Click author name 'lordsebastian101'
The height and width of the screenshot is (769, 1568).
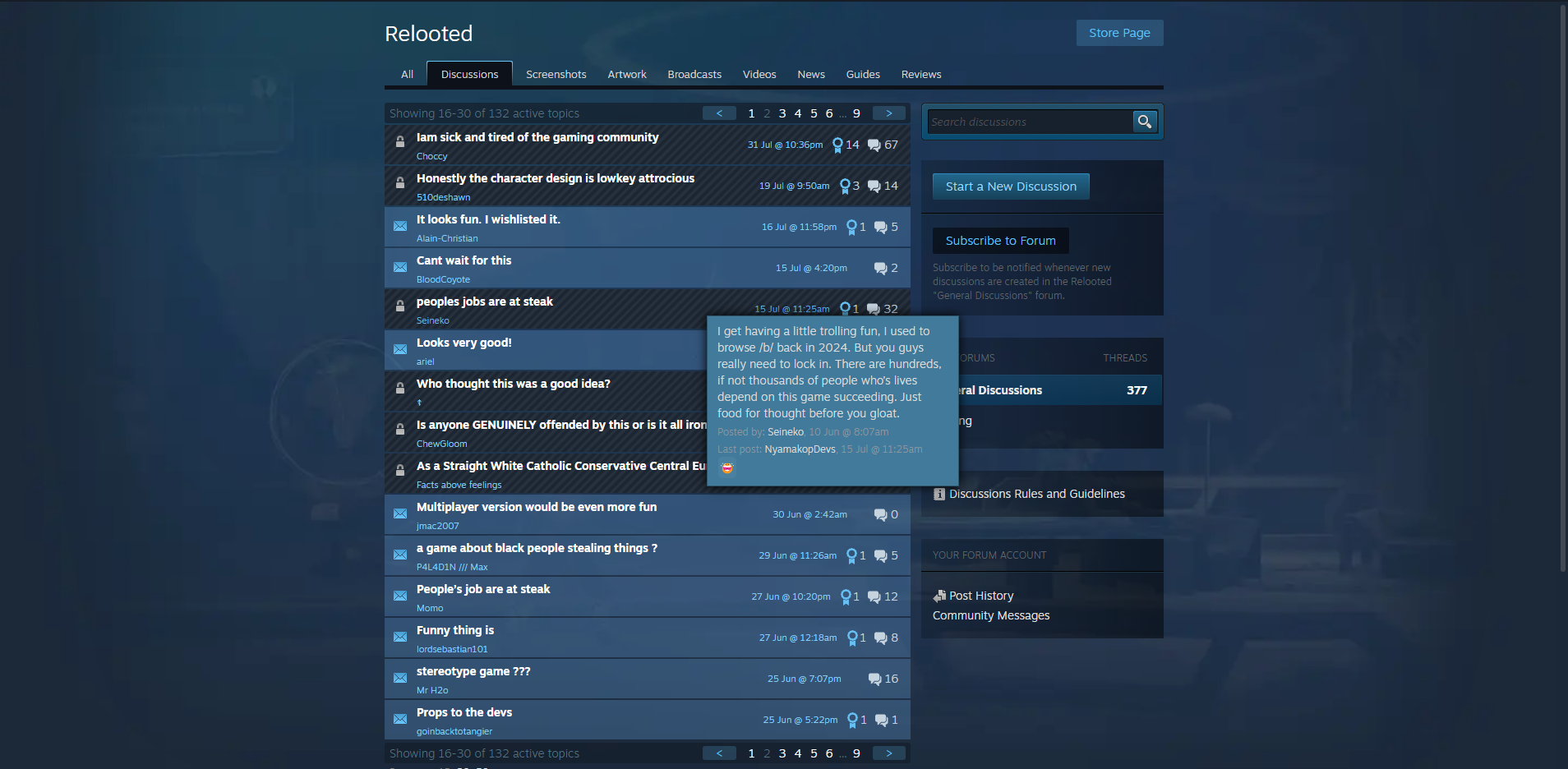[452, 649]
